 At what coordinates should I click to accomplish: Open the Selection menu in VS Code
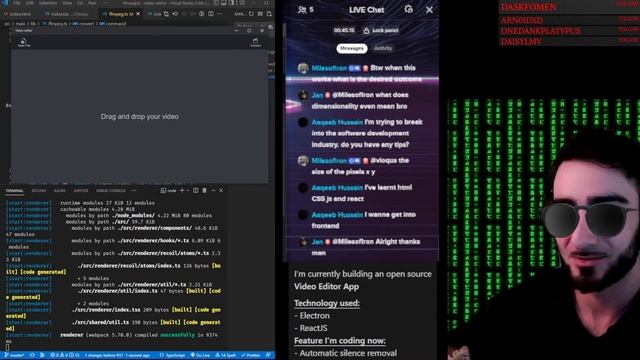[x=48, y=3]
